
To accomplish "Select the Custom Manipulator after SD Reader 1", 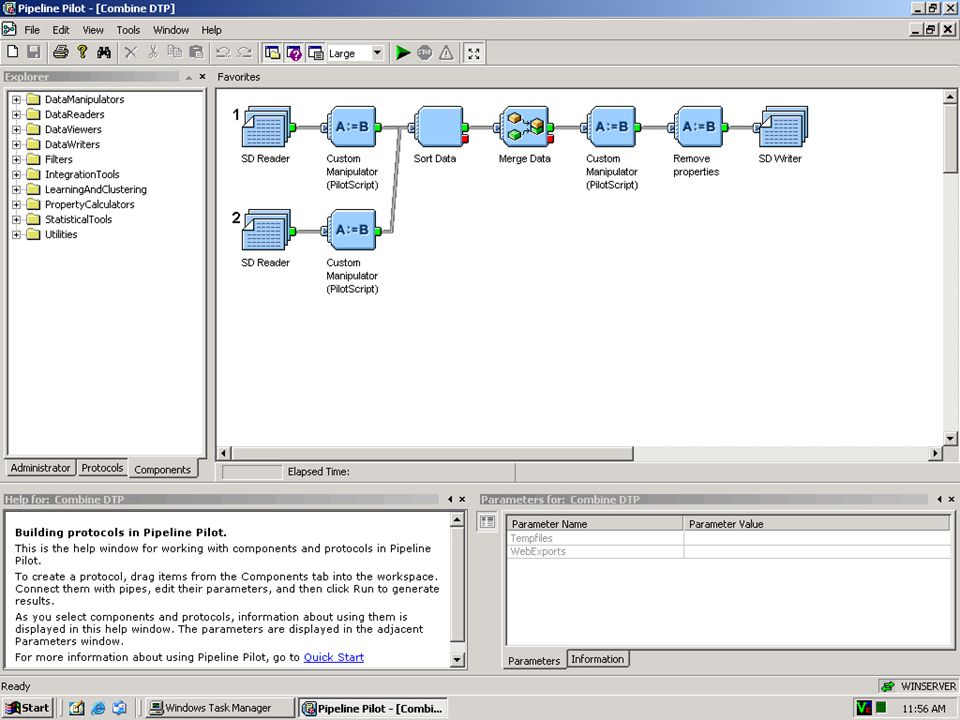I will click(x=352, y=127).
